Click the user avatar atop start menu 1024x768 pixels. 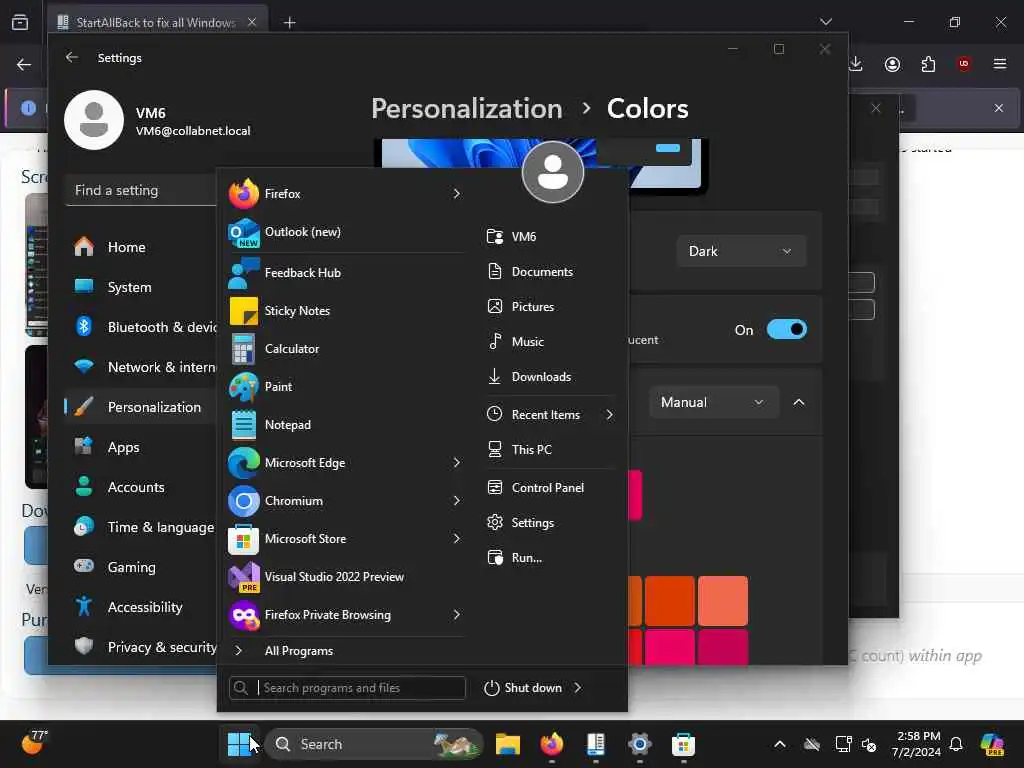[x=552, y=172]
